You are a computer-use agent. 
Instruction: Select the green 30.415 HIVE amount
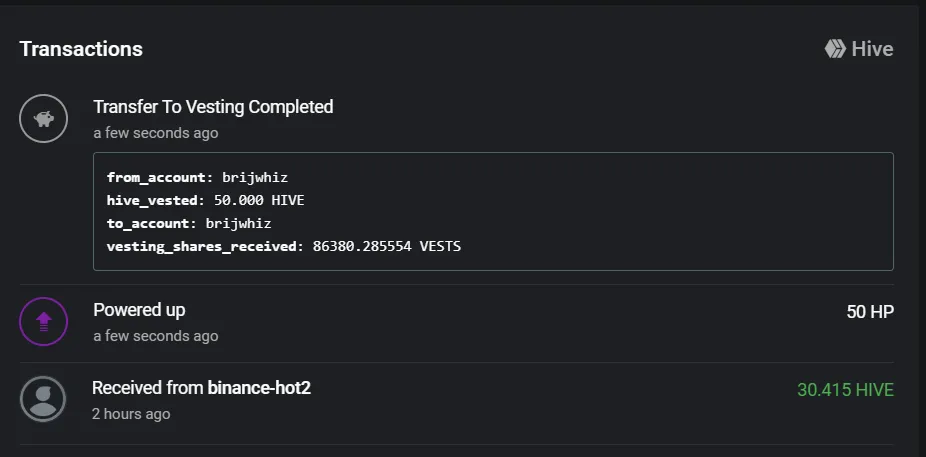tap(846, 390)
